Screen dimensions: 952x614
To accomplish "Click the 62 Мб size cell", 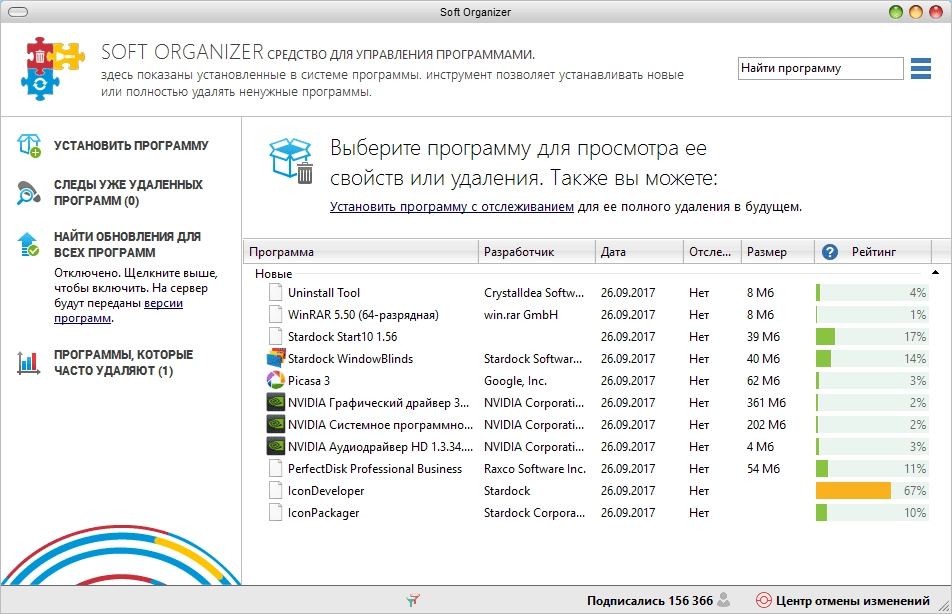I will [x=763, y=380].
